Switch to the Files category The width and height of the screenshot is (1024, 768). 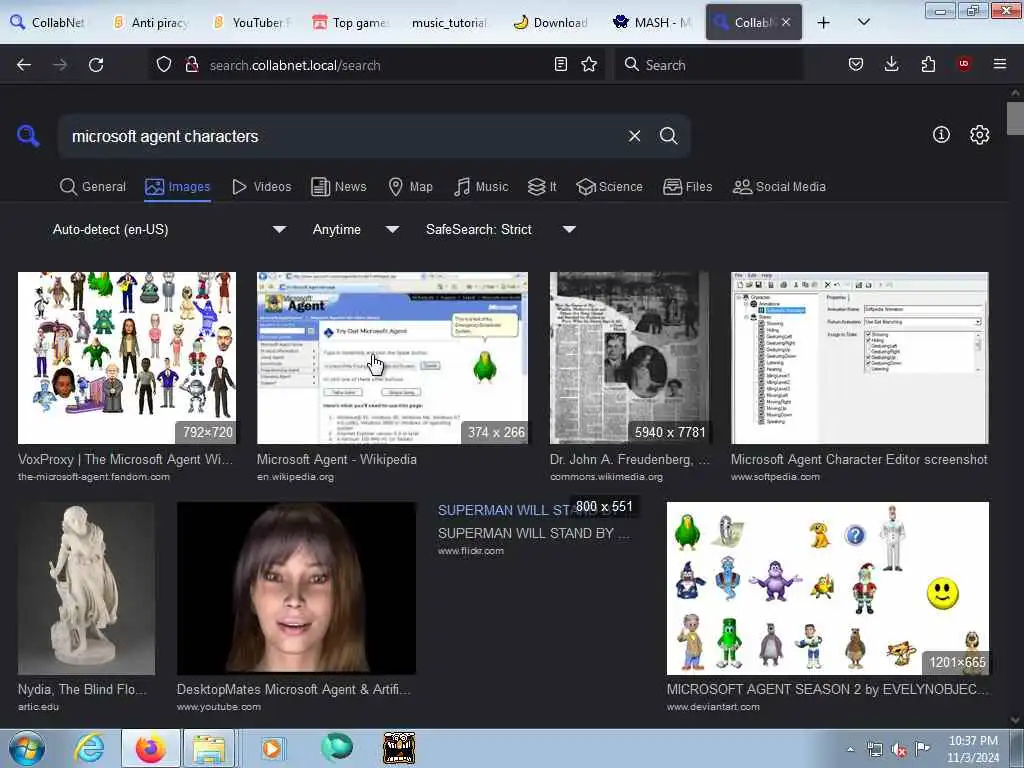coord(687,187)
